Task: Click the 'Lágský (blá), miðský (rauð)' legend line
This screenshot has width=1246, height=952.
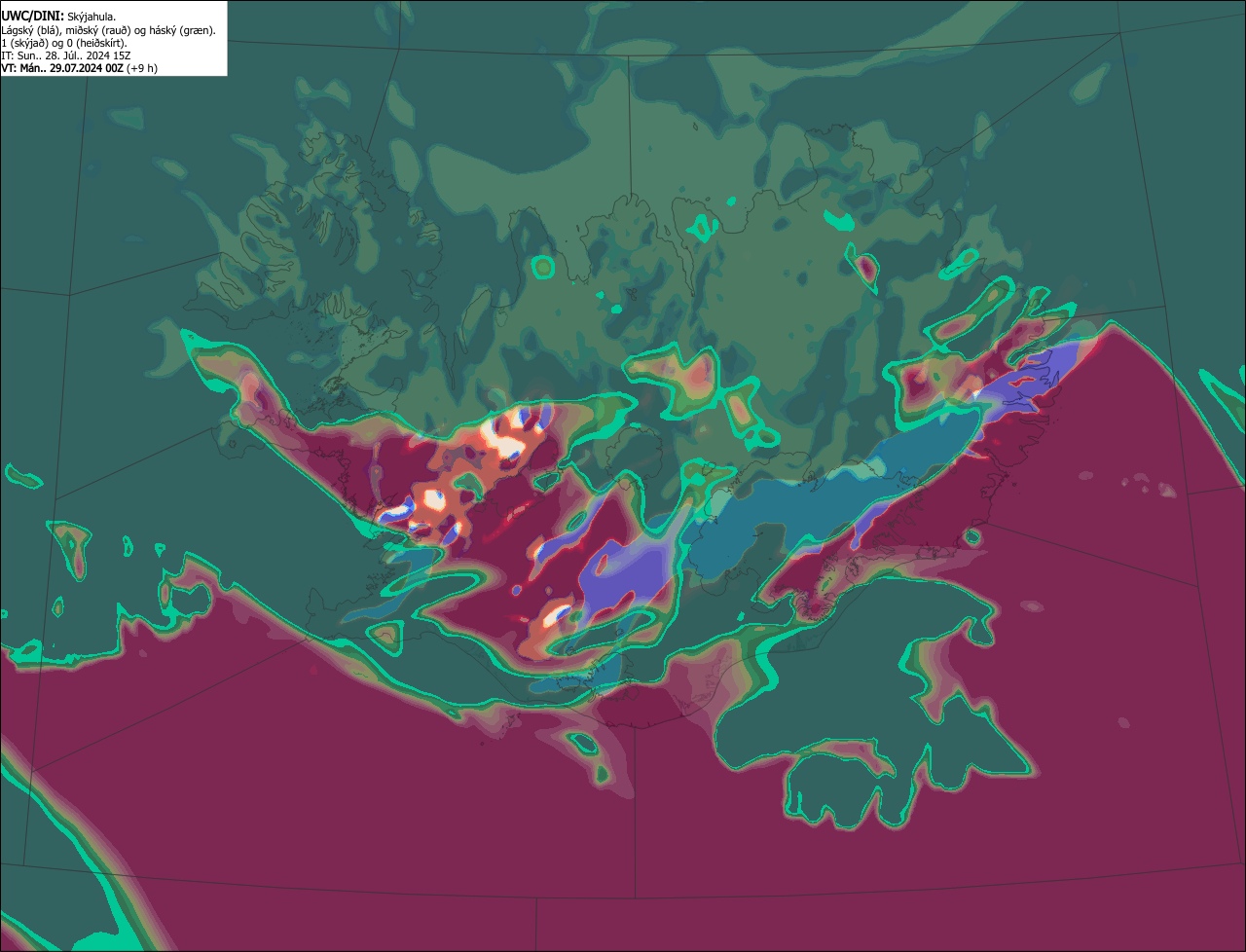Action: (109, 30)
